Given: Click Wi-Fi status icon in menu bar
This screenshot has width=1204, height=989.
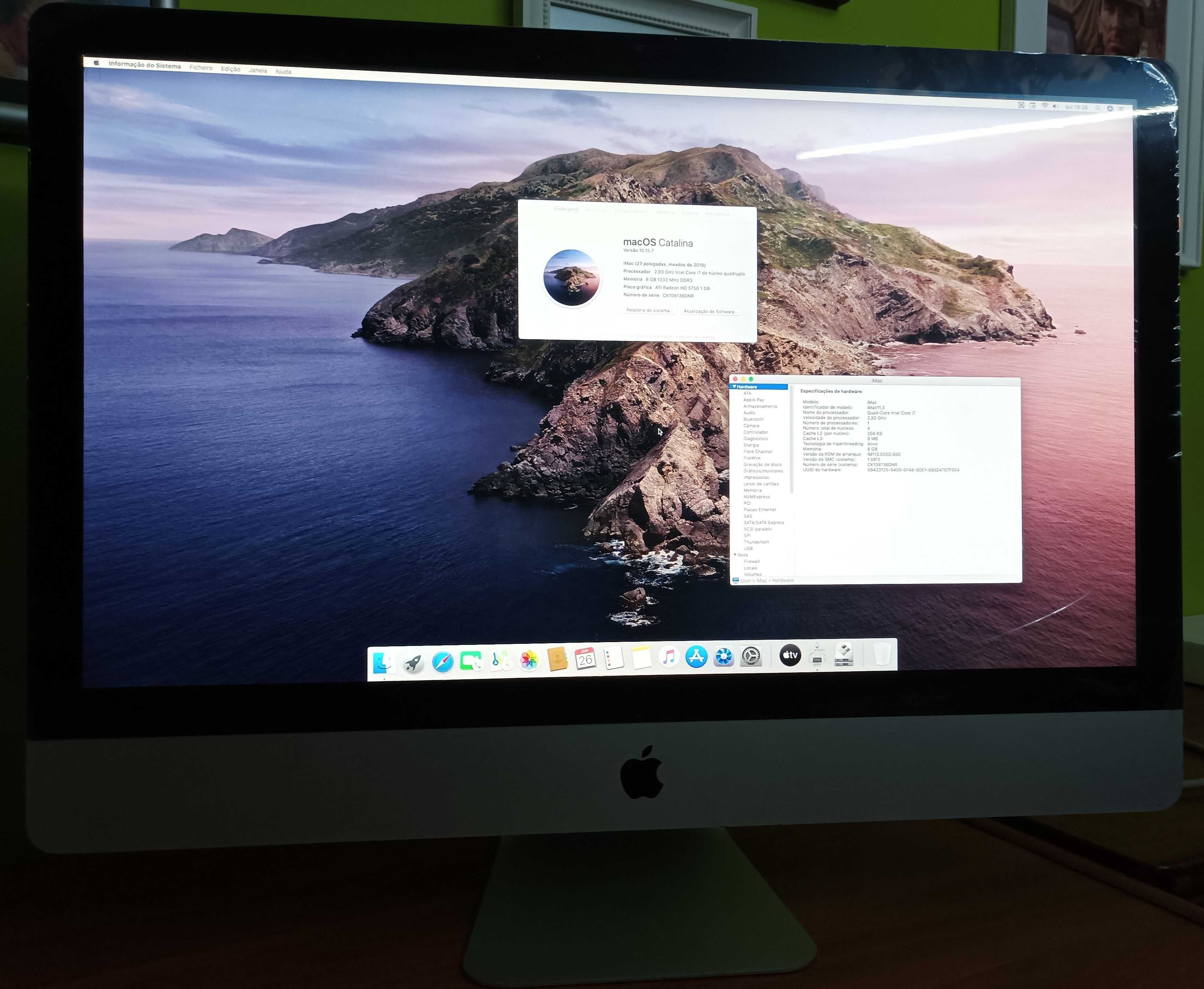Looking at the screenshot, I should (x=1045, y=105).
